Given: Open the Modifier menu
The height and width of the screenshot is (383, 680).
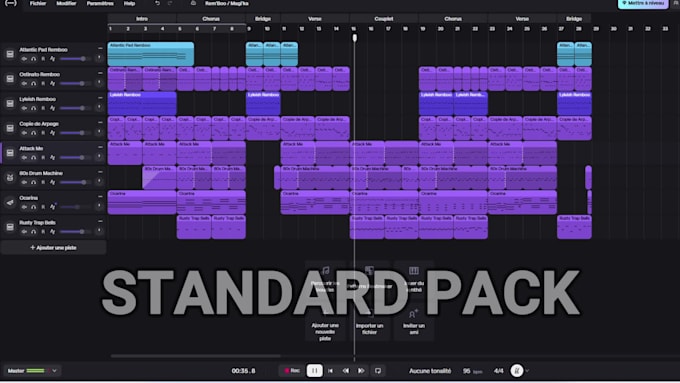Looking at the screenshot, I should (x=66, y=3).
